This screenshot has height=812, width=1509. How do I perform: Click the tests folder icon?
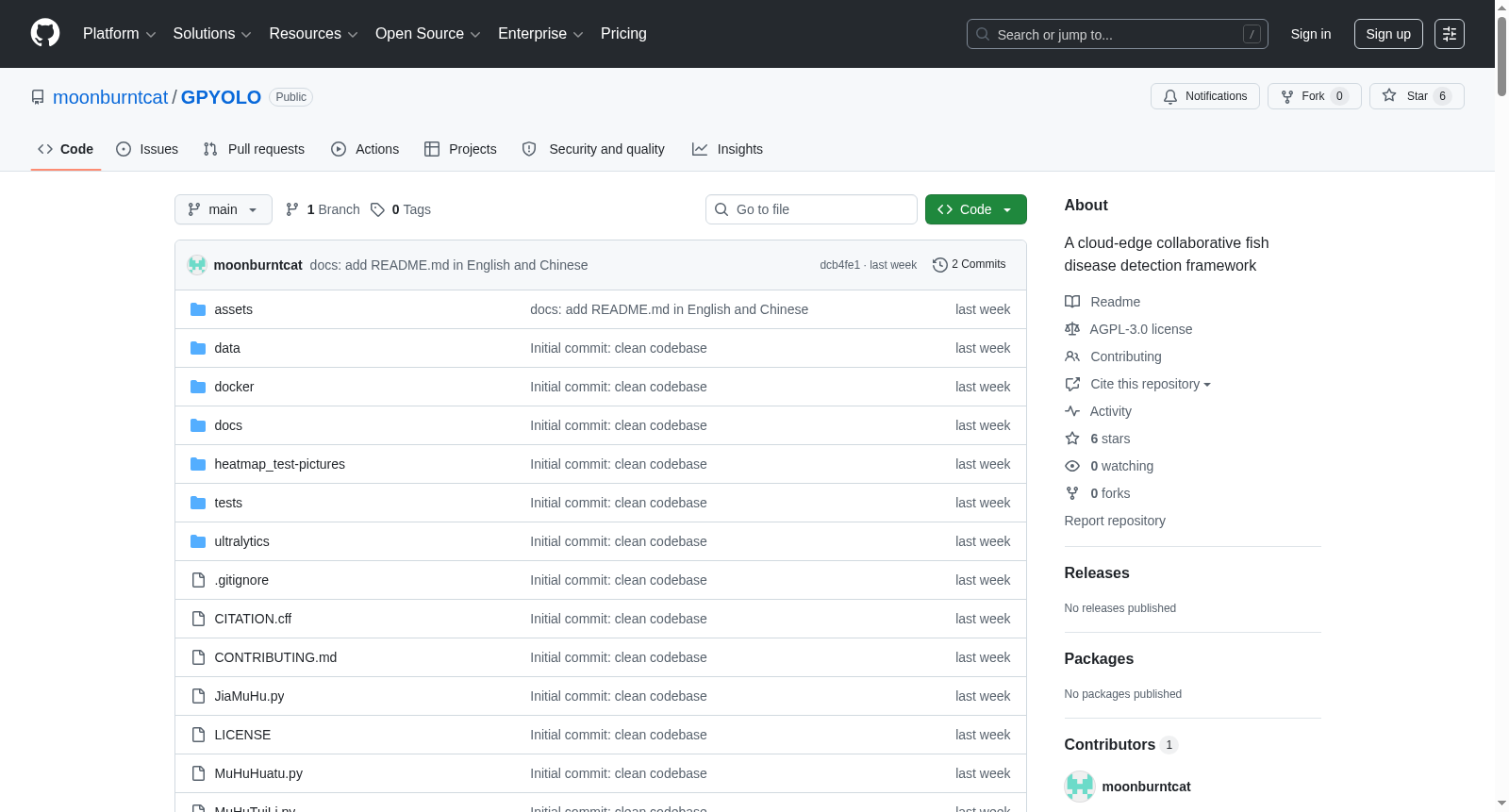point(198,503)
